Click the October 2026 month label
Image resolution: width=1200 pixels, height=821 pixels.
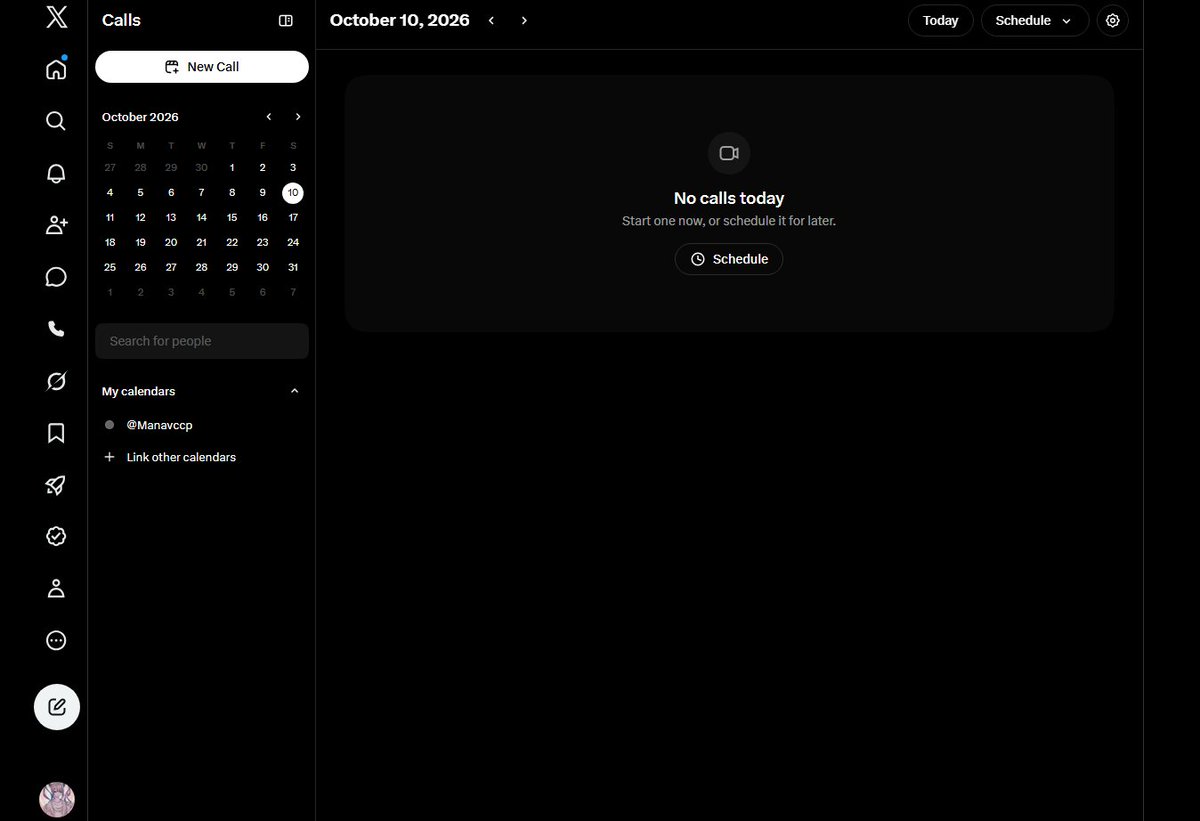(x=140, y=117)
